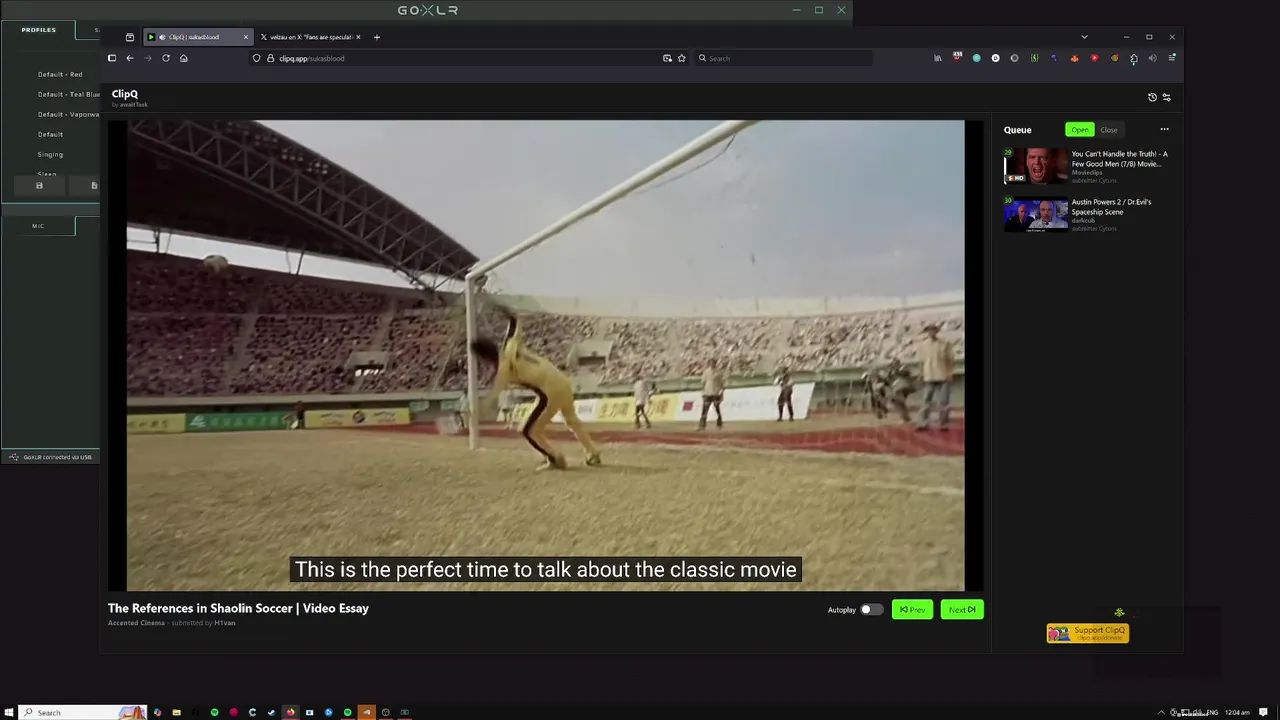Open the browser library icon
The width and height of the screenshot is (1280, 720).
(x=938, y=58)
